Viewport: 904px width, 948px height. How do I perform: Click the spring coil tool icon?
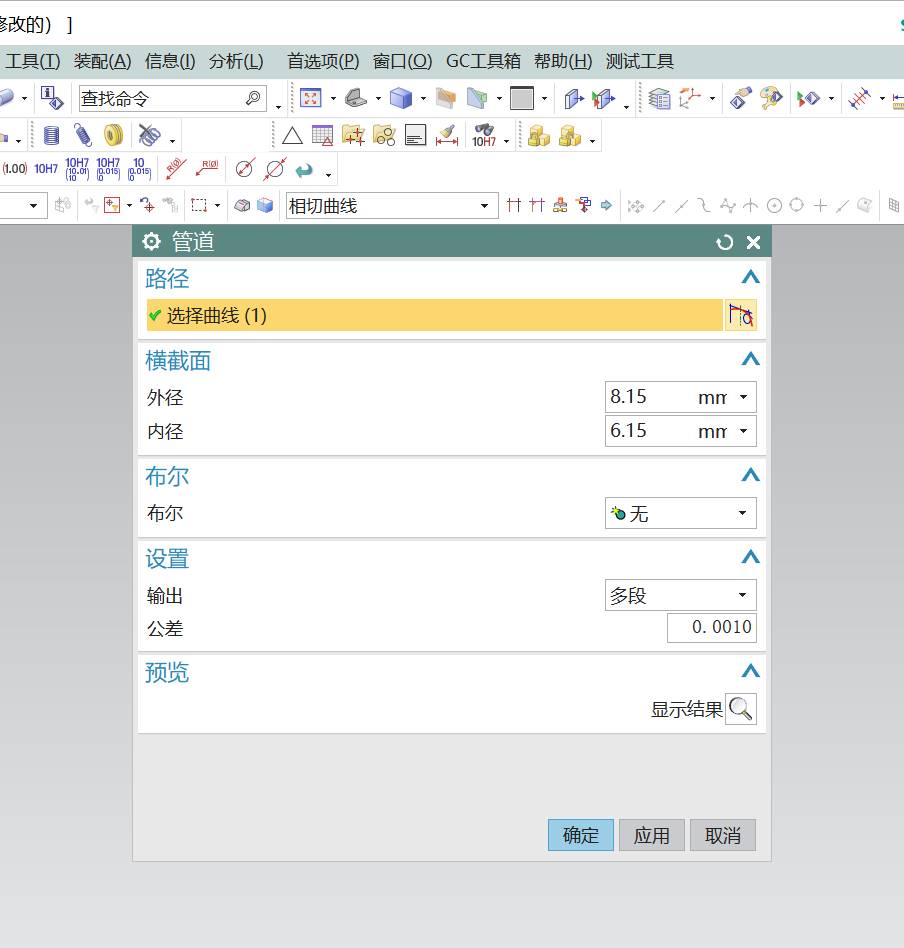83,135
